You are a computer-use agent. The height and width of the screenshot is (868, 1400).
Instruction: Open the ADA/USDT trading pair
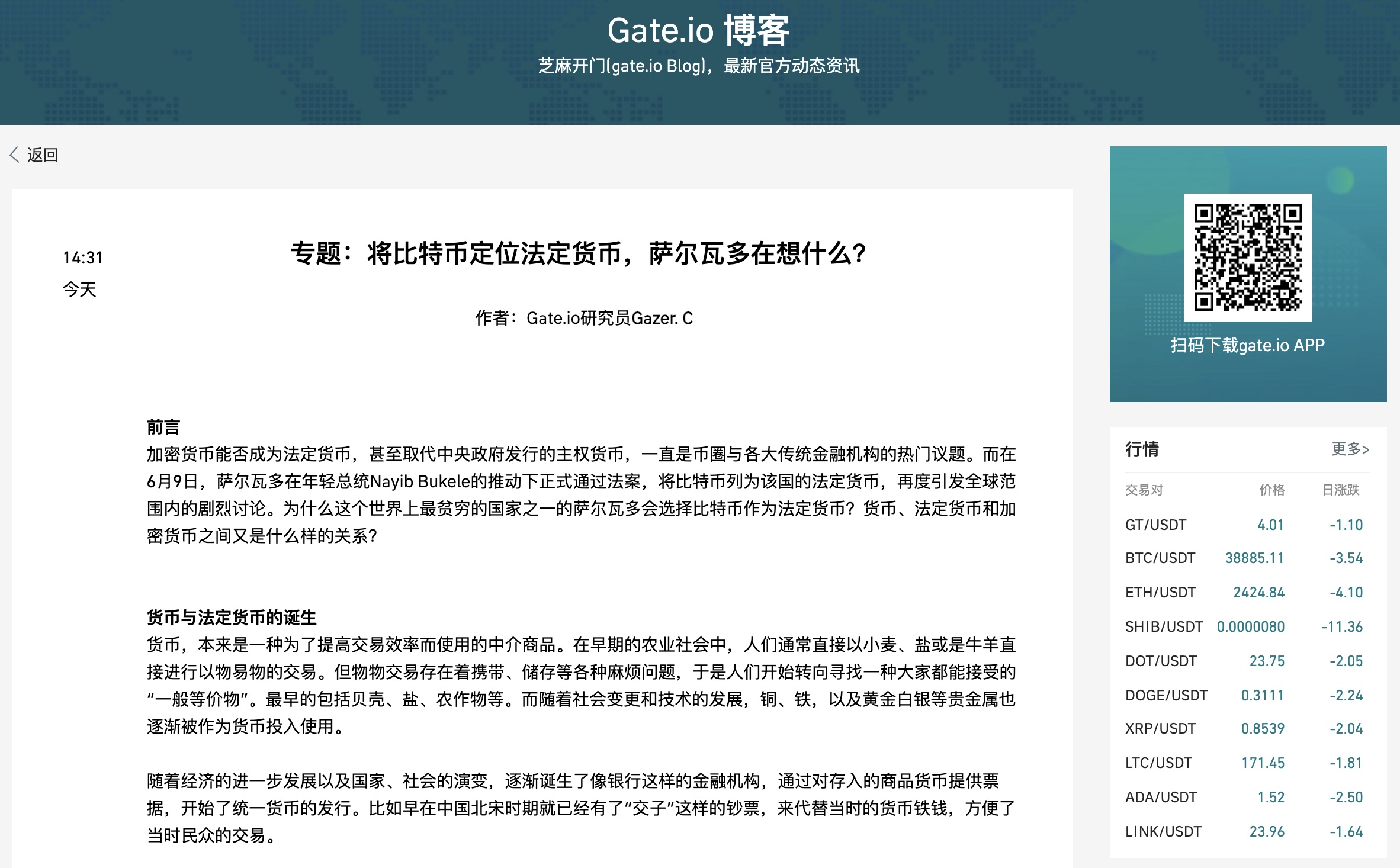[1161, 798]
